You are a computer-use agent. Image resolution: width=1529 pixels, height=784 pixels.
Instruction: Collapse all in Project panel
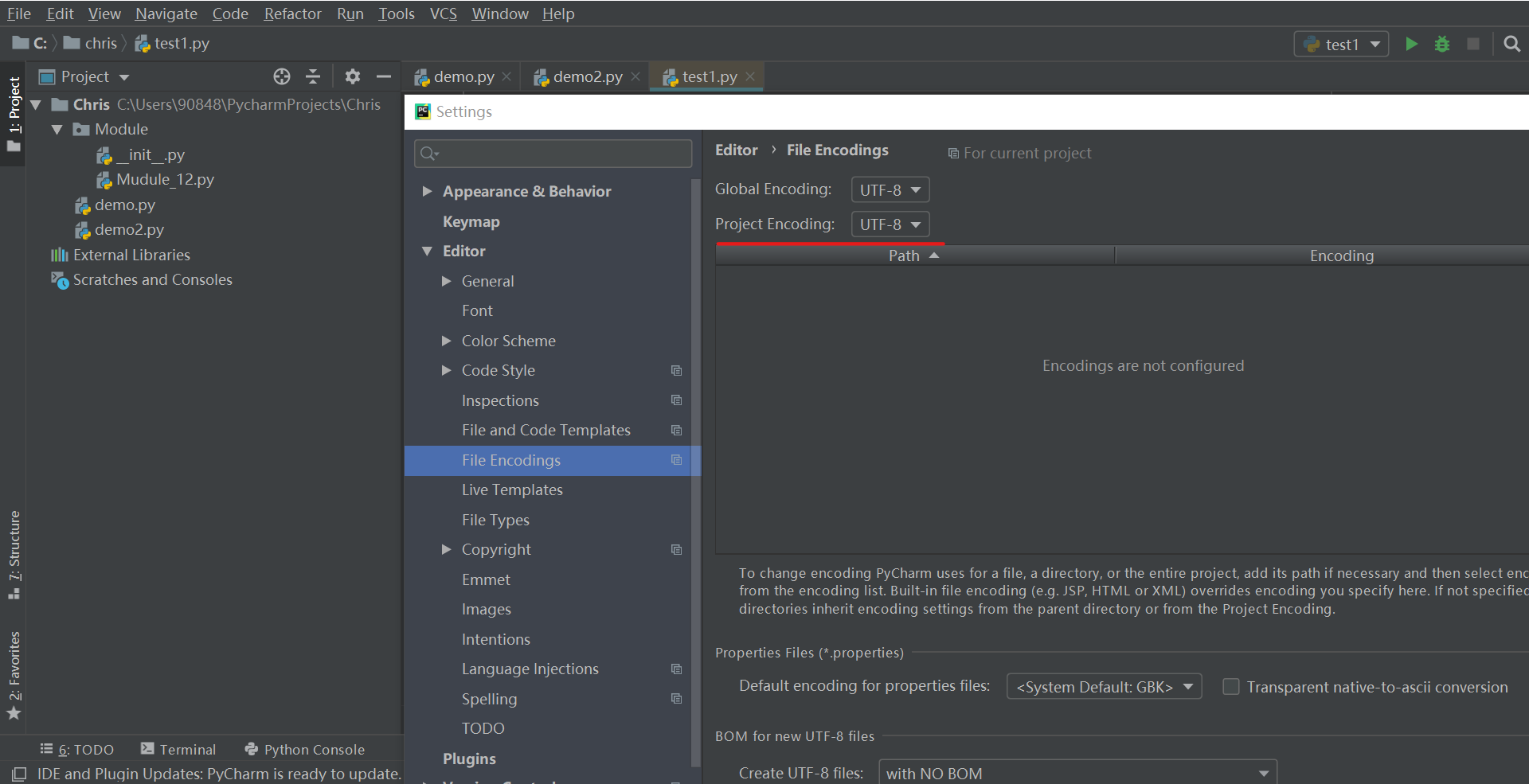[313, 76]
